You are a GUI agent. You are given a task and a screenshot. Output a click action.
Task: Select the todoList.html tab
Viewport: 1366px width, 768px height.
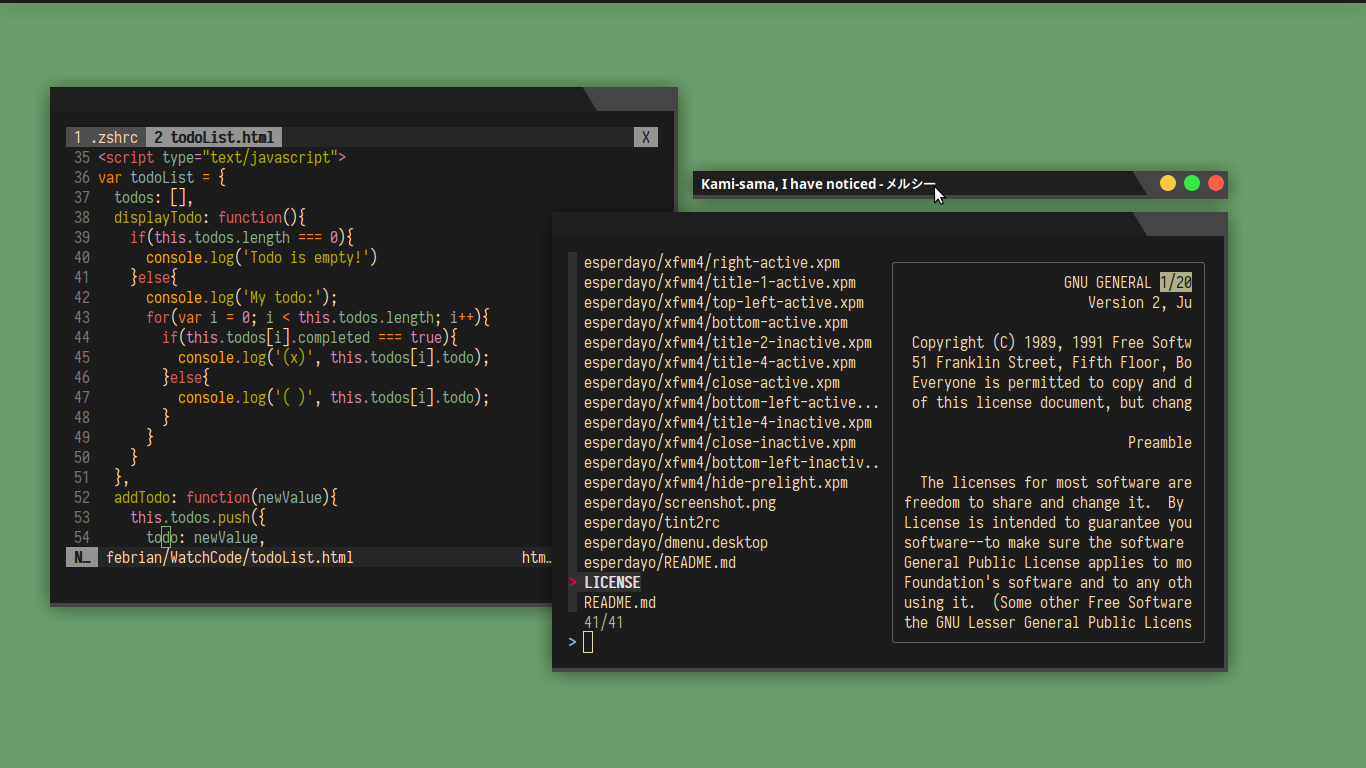click(x=214, y=138)
